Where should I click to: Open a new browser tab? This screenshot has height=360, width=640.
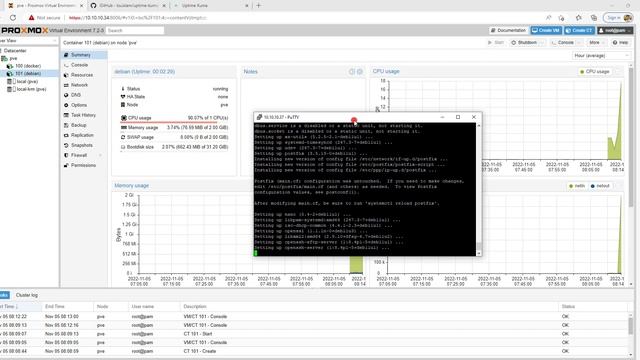coord(258,6)
